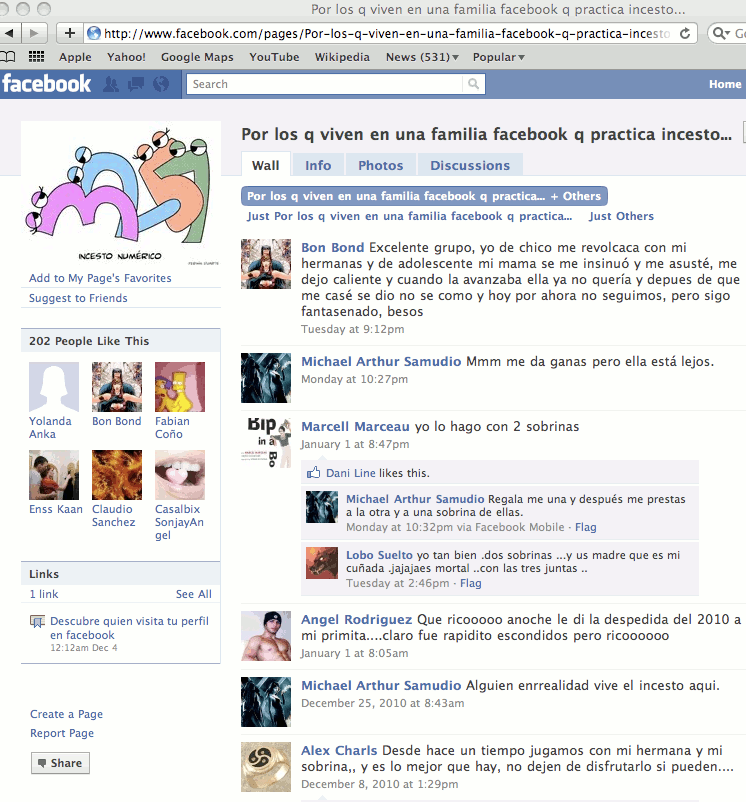
Task: Click Alex Charls's ring avatar
Action: coord(266,767)
